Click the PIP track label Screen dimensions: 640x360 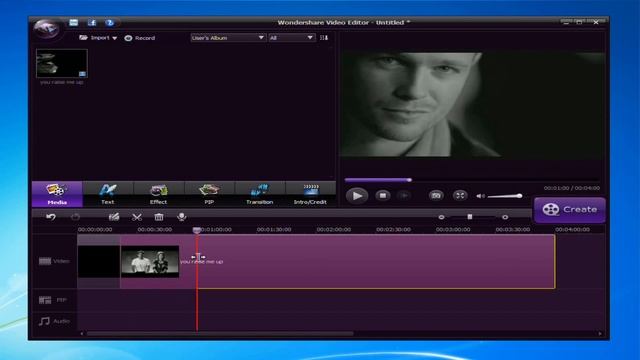pos(53,300)
